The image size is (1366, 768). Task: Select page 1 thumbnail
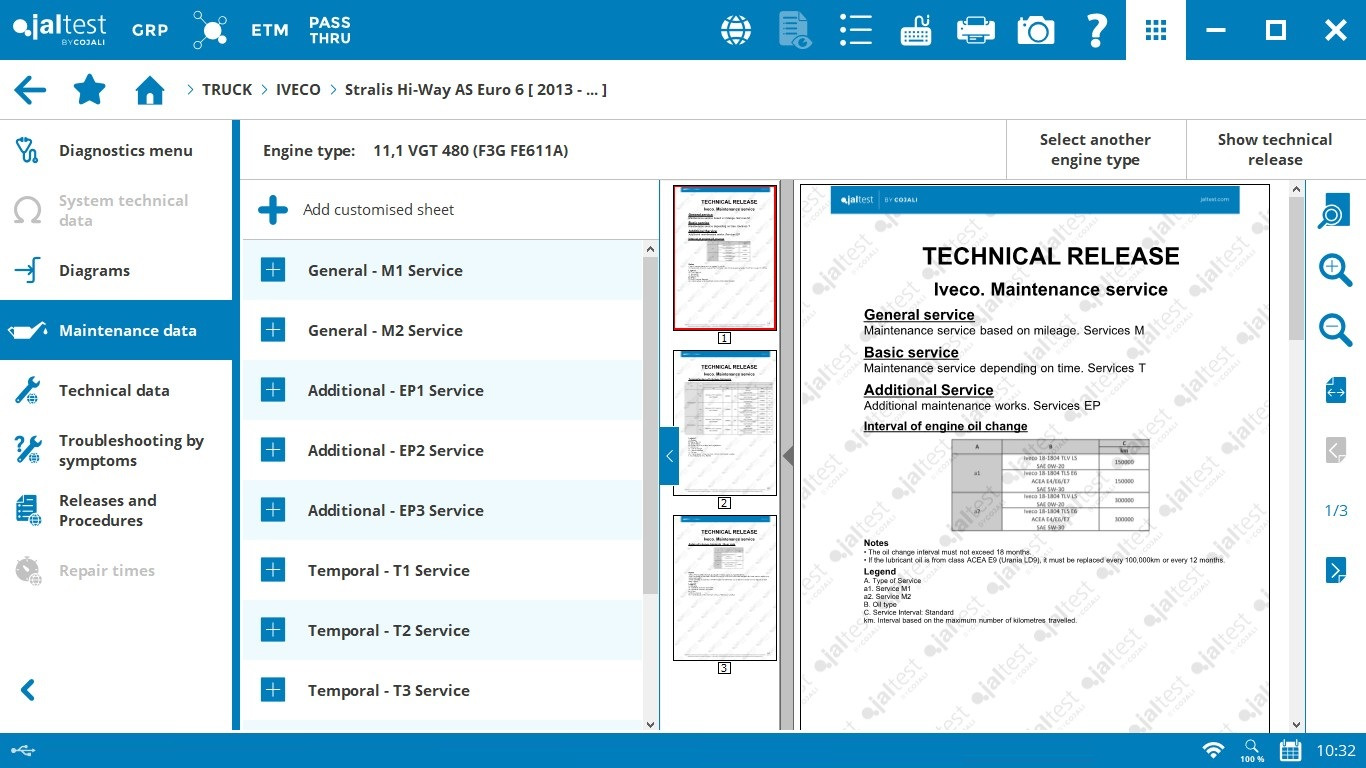pyautogui.click(x=725, y=257)
